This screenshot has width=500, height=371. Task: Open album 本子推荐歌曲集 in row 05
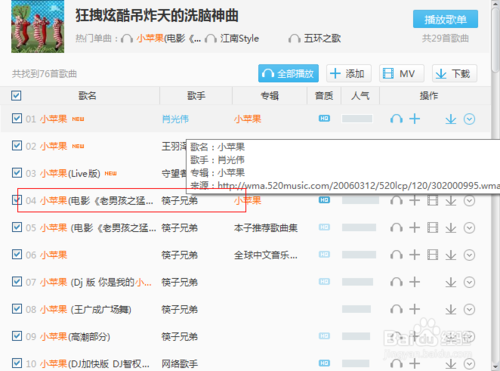coord(266,228)
